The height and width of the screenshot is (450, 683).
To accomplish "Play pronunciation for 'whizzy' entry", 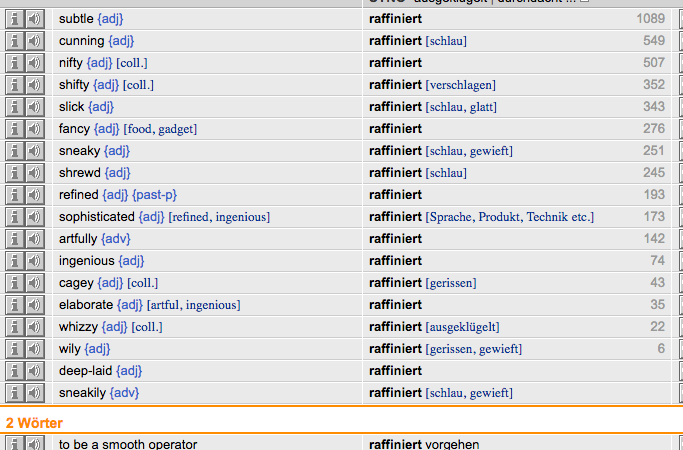I will coord(34,327).
